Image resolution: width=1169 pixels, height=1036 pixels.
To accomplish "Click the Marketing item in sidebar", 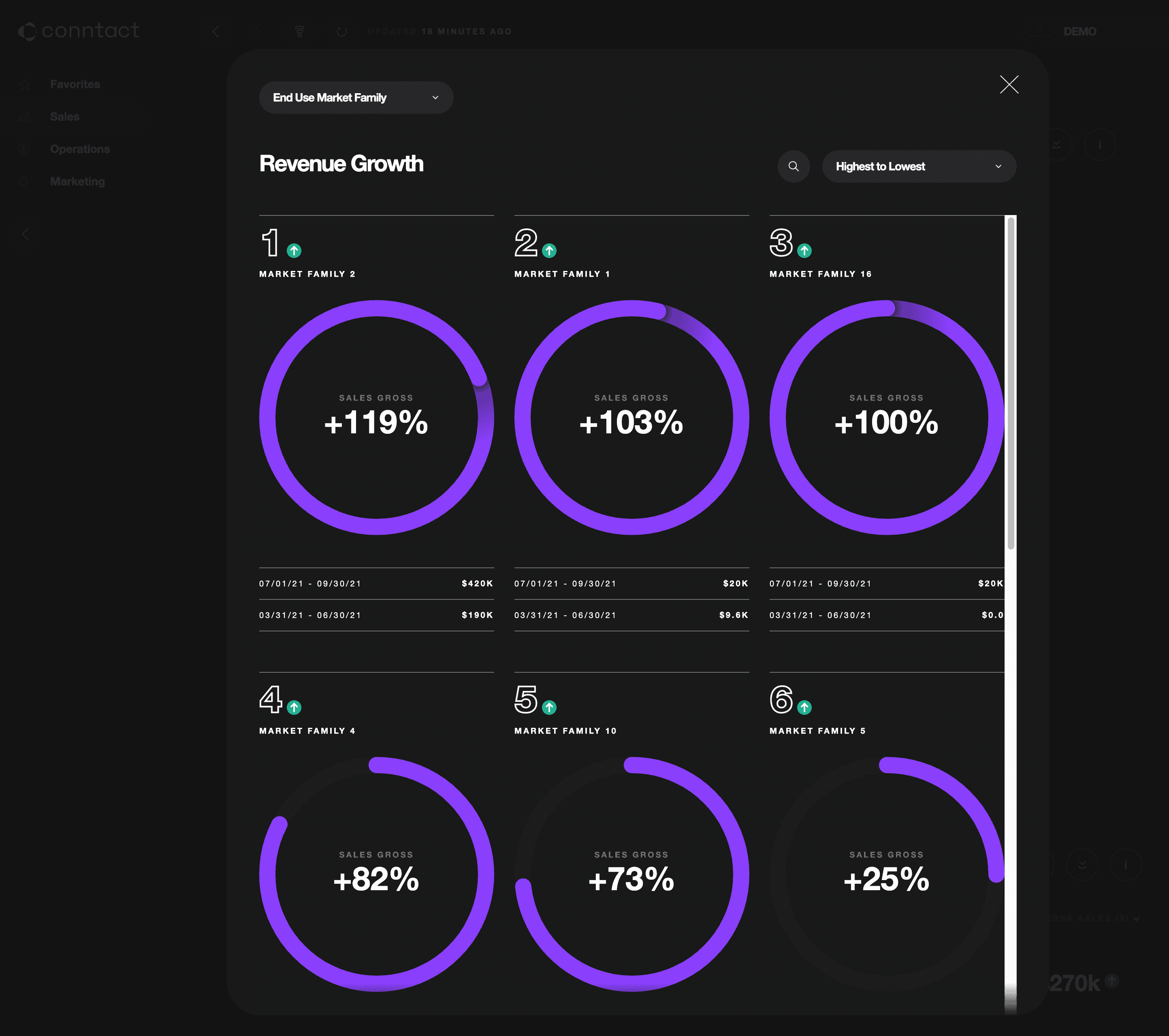I will pyautogui.click(x=77, y=181).
